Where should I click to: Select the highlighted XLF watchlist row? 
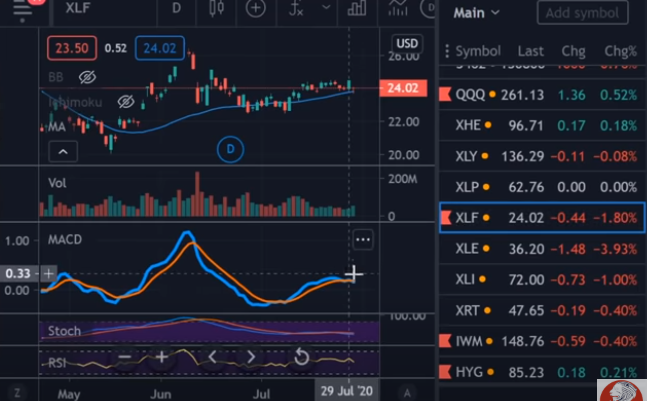541,217
